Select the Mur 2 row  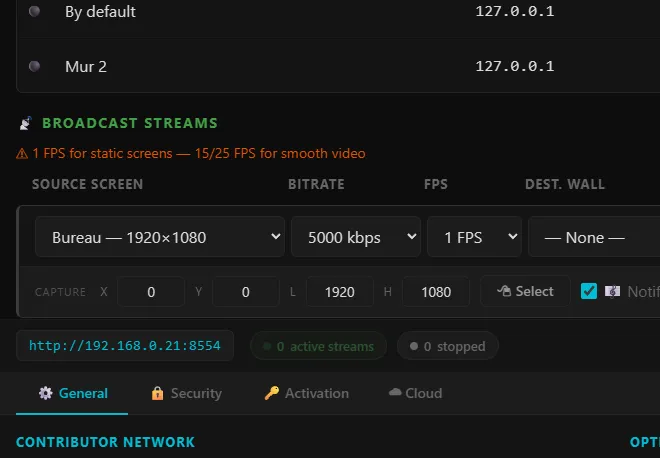click(338, 66)
